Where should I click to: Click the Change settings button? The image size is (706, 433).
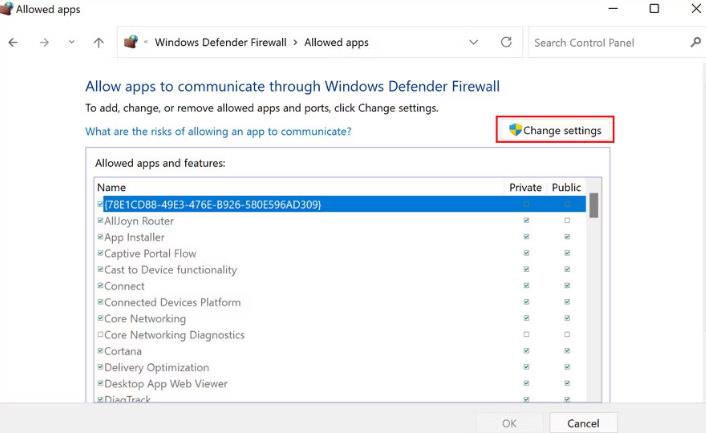tap(555, 130)
